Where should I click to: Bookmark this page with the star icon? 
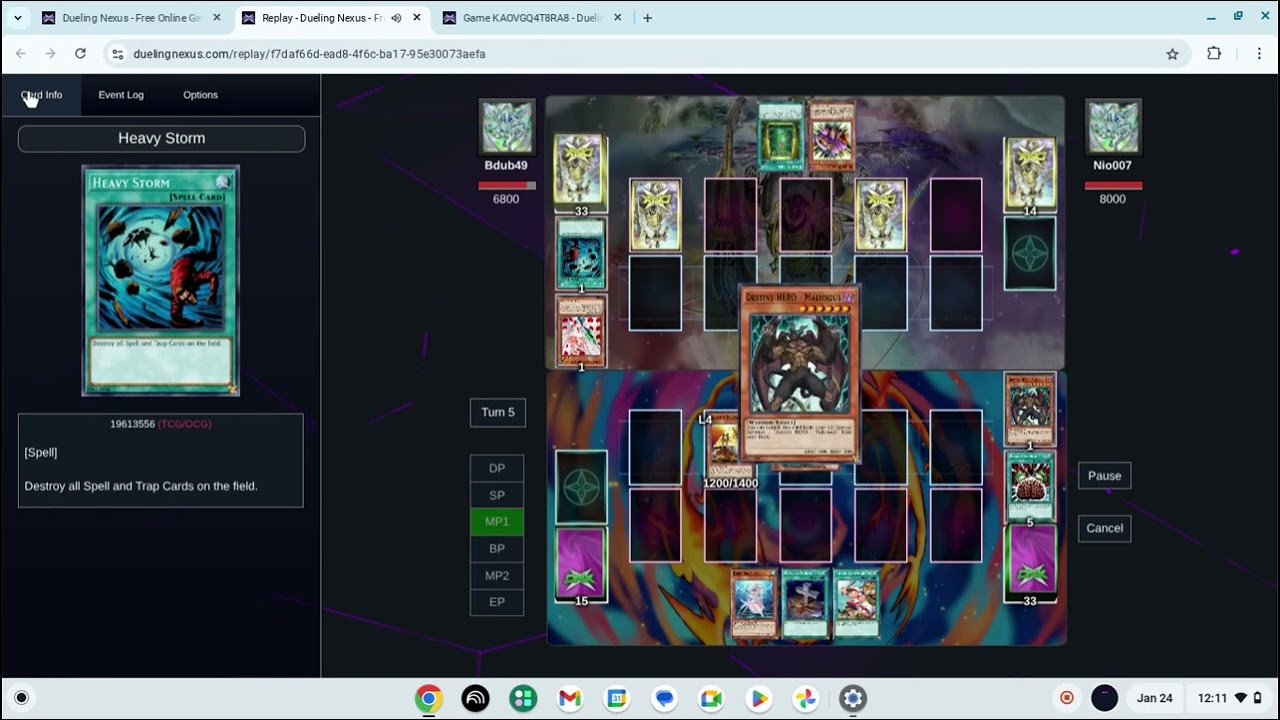click(x=1172, y=54)
